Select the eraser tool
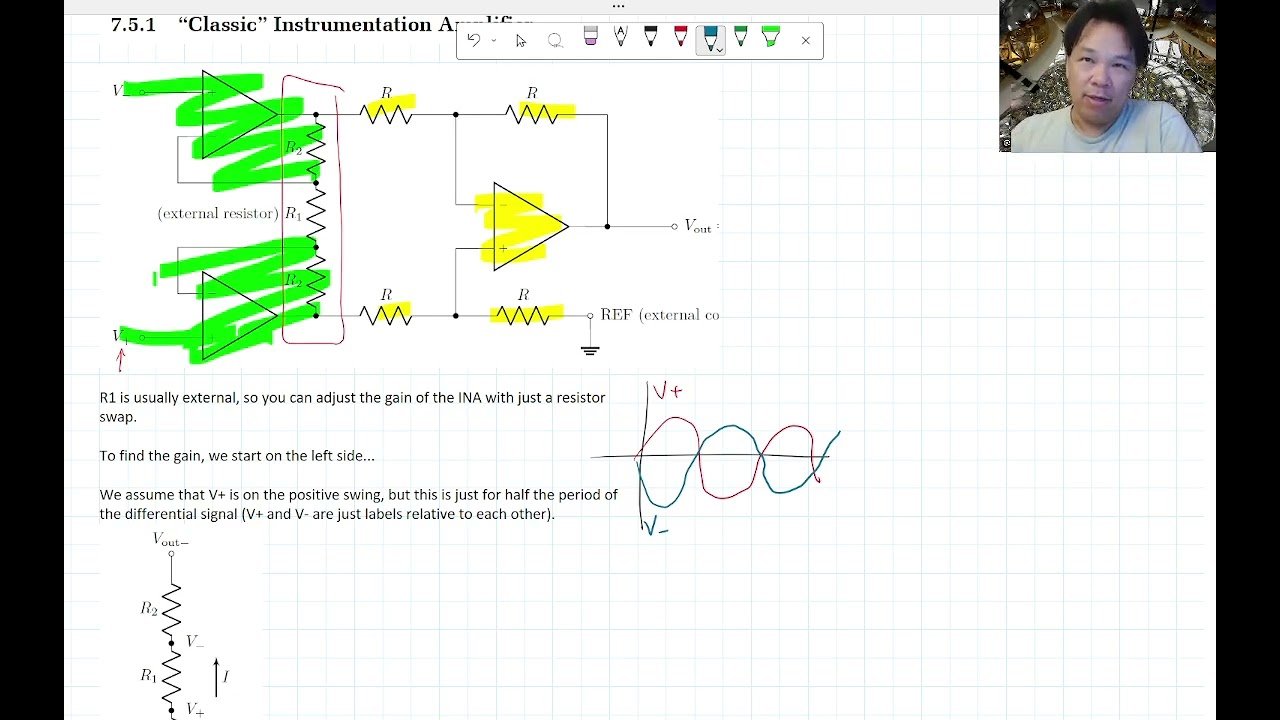This screenshot has height=720, width=1280. click(591, 37)
